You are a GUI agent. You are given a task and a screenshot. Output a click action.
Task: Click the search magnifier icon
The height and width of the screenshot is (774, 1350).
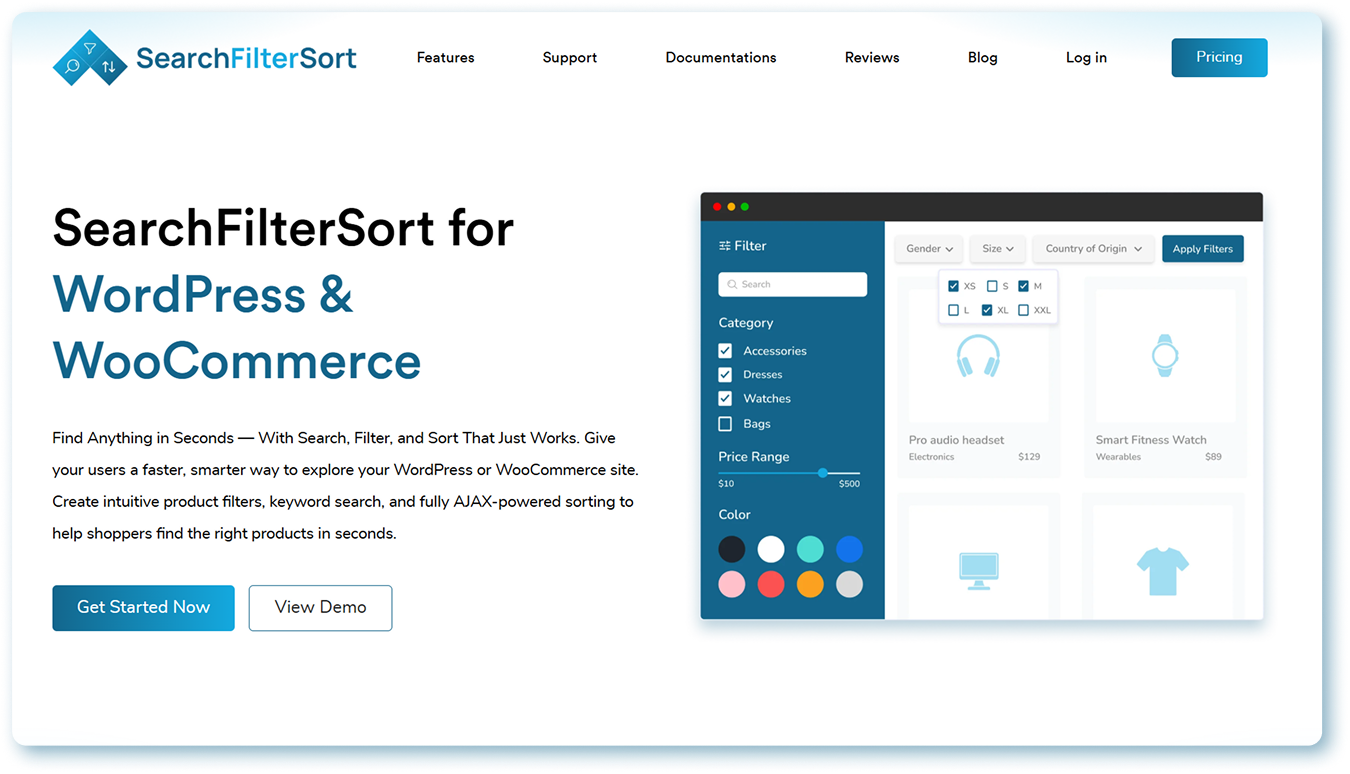pyautogui.click(x=733, y=284)
